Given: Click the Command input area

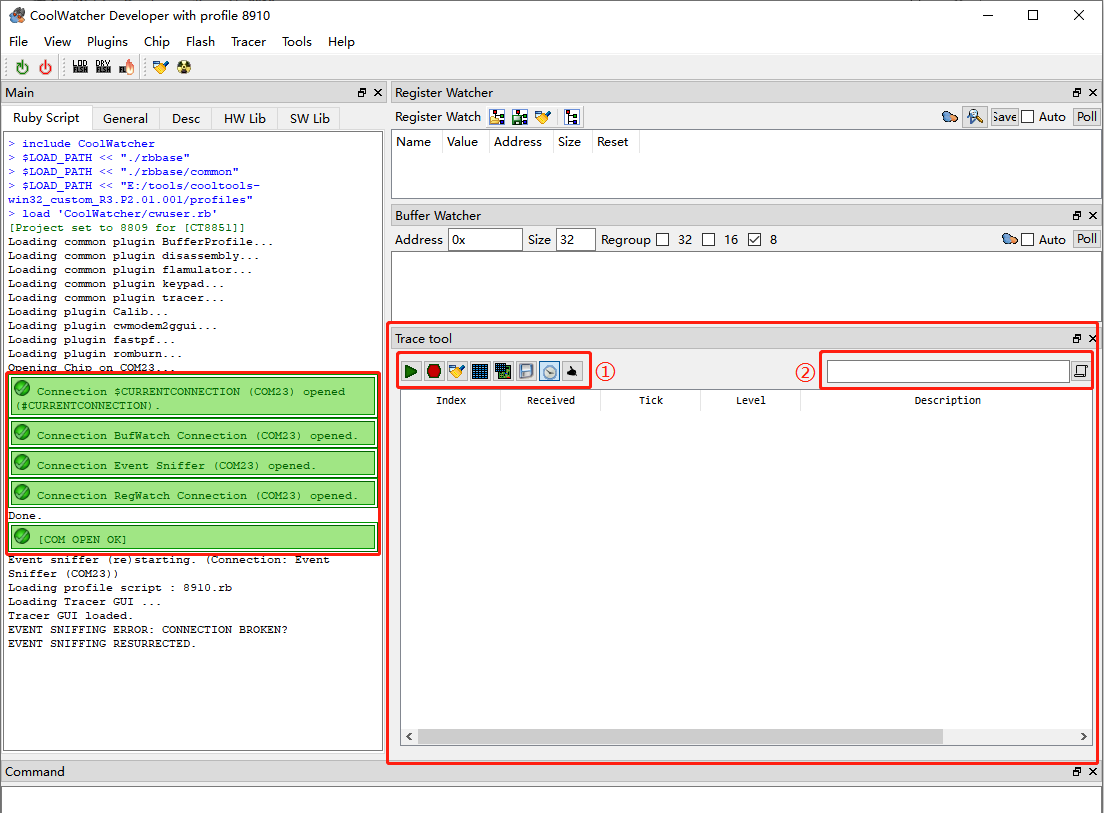Looking at the screenshot, I should [552, 800].
